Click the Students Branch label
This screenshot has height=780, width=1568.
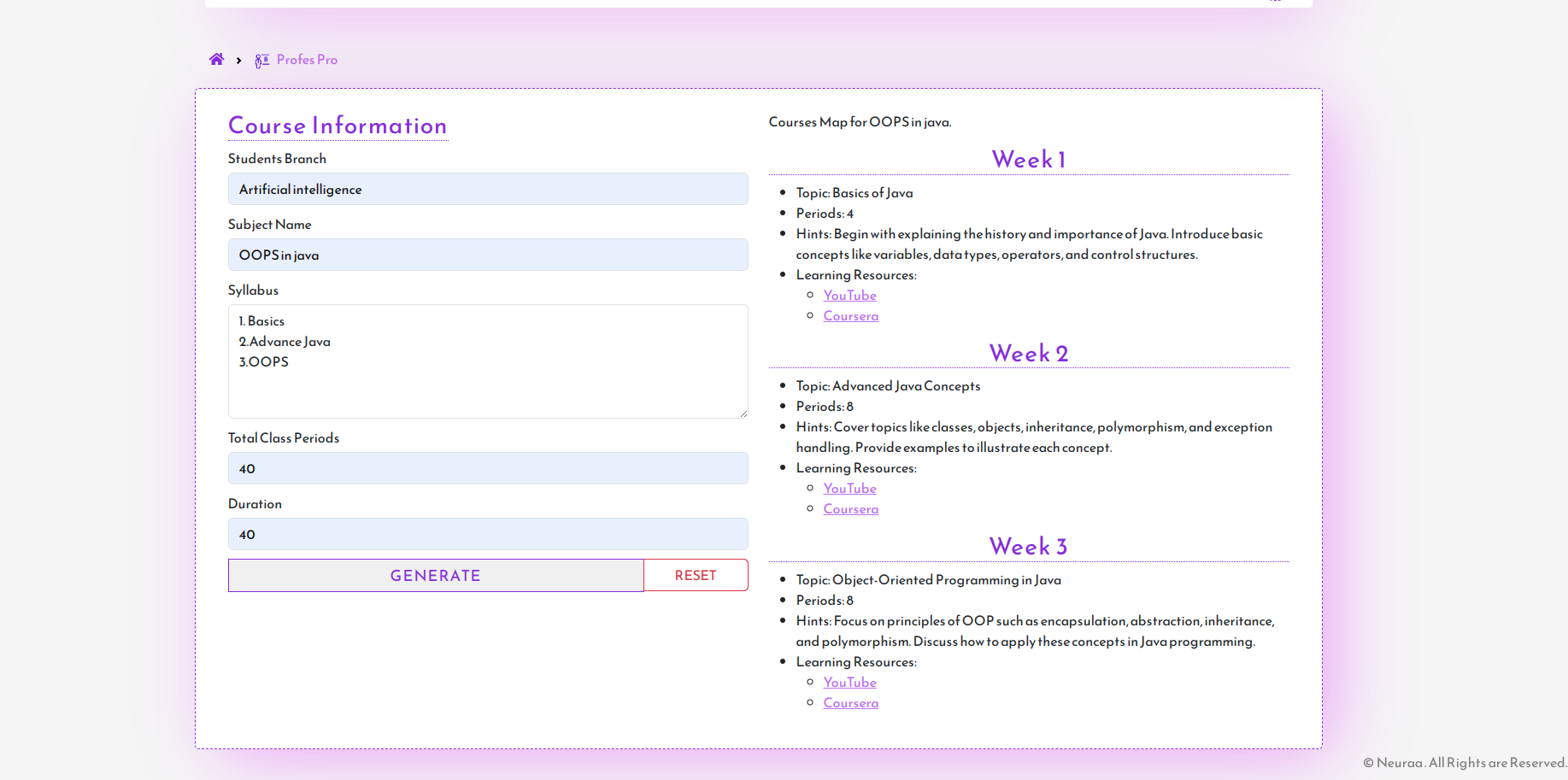[x=277, y=159]
